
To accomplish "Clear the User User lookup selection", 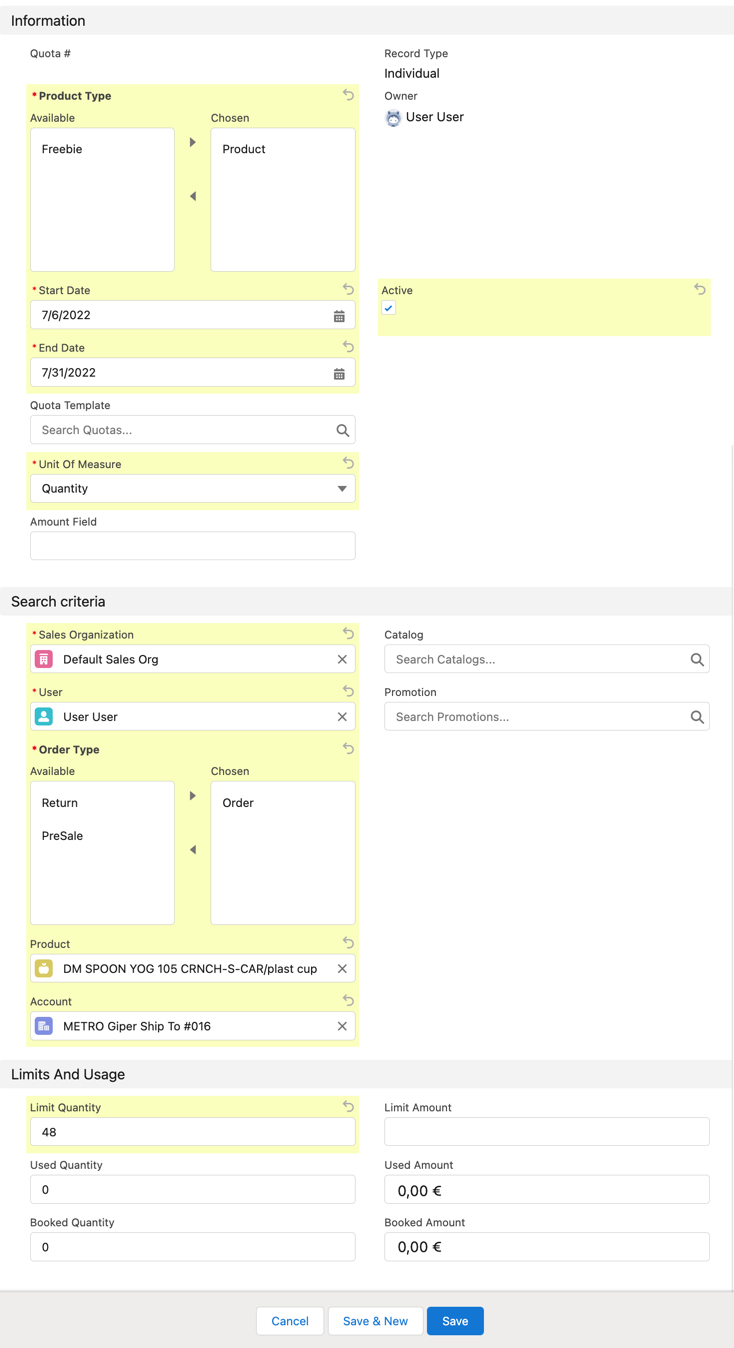I will pos(341,716).
